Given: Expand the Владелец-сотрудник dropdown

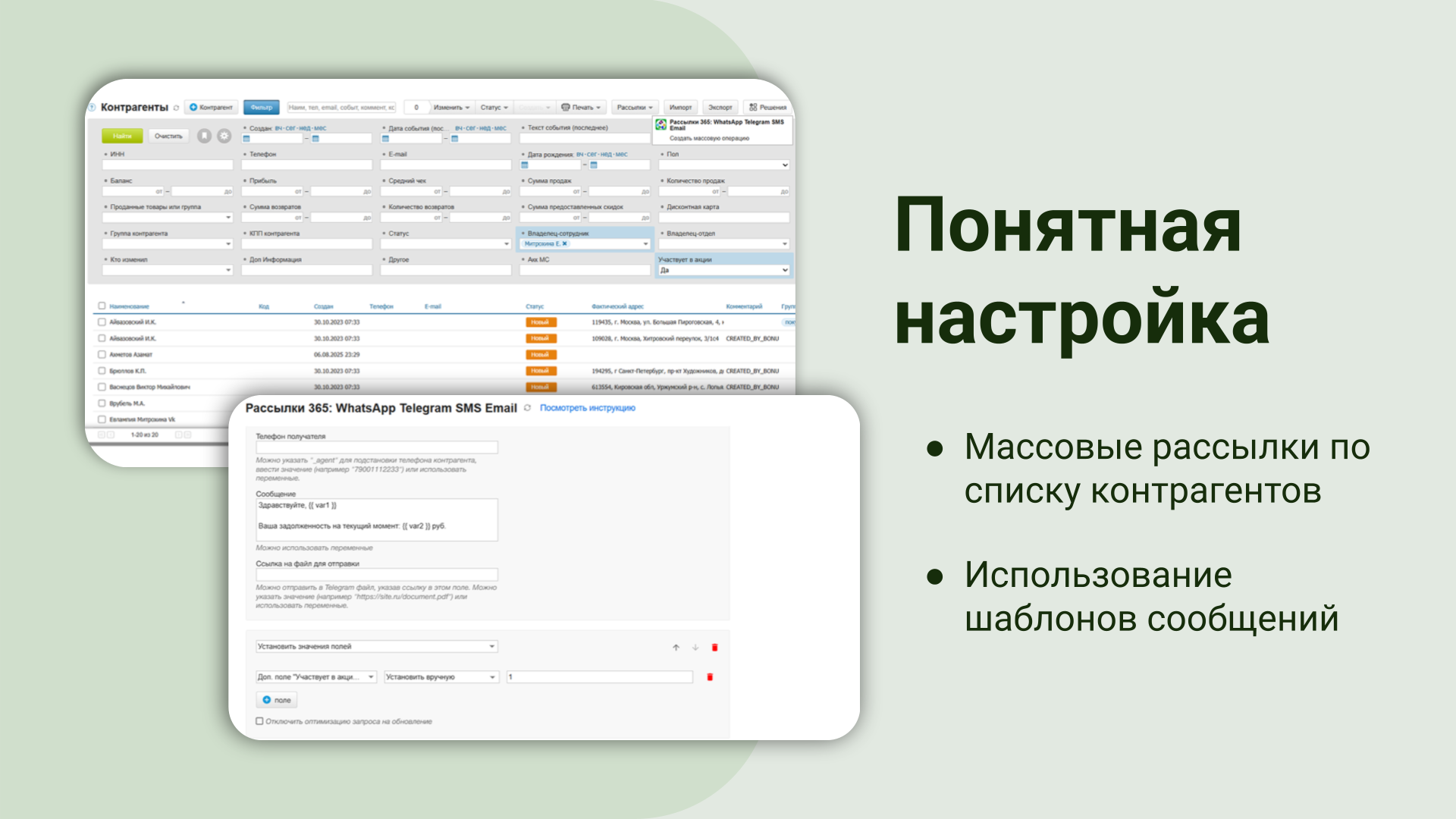Looking at the screenshot, I should click(x=646, y=244).
